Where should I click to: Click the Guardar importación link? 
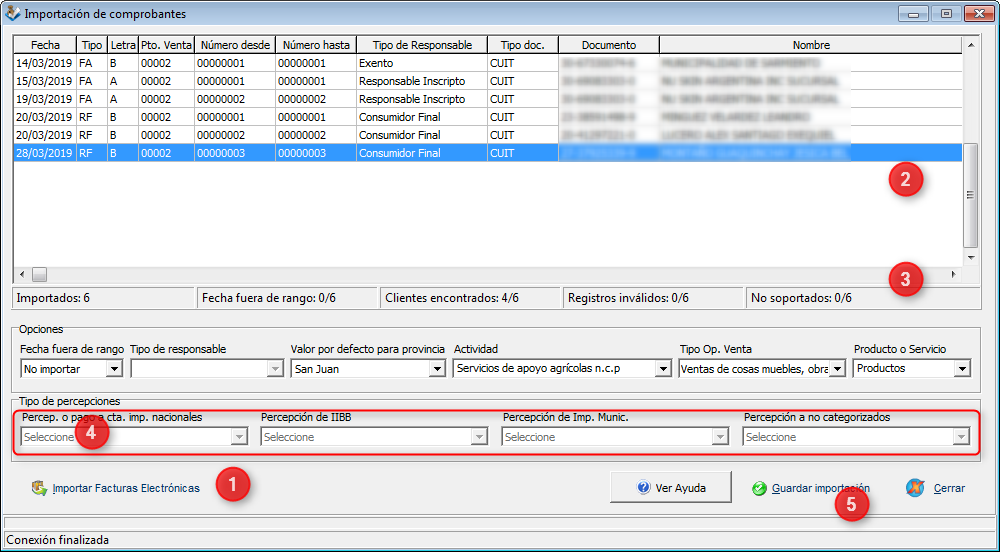(x=820, y=489)
